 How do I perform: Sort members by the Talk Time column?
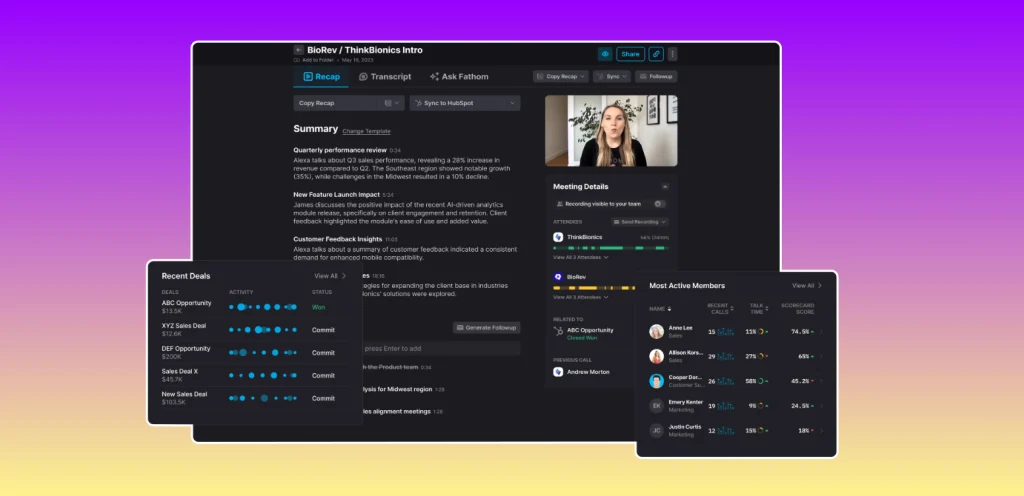click(760, 308)
